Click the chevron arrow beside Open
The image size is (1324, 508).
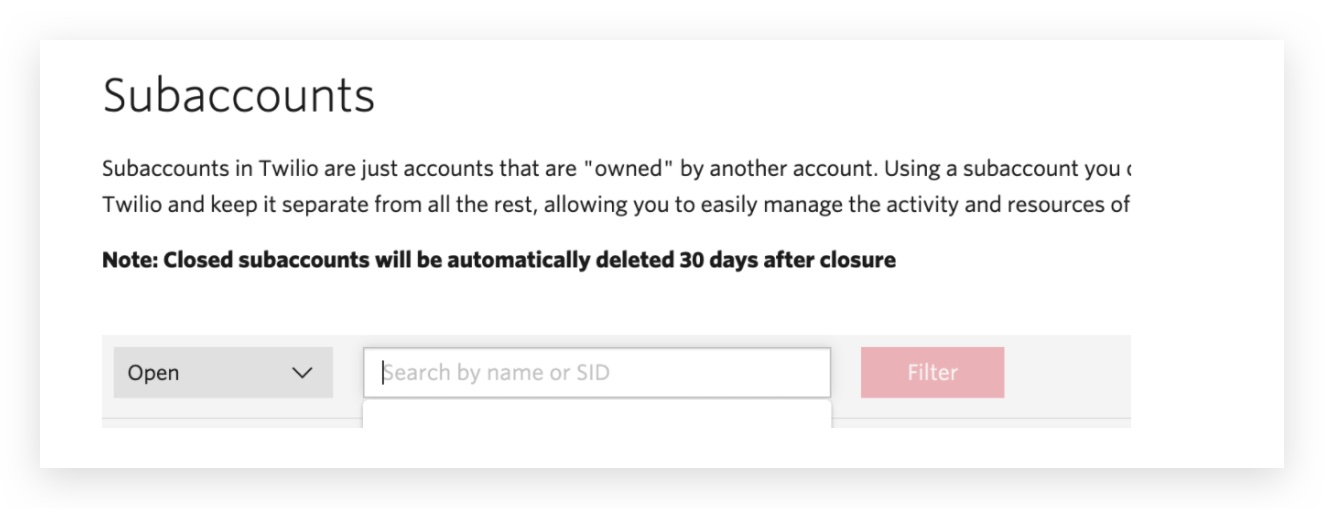click(x=301, y=373)
